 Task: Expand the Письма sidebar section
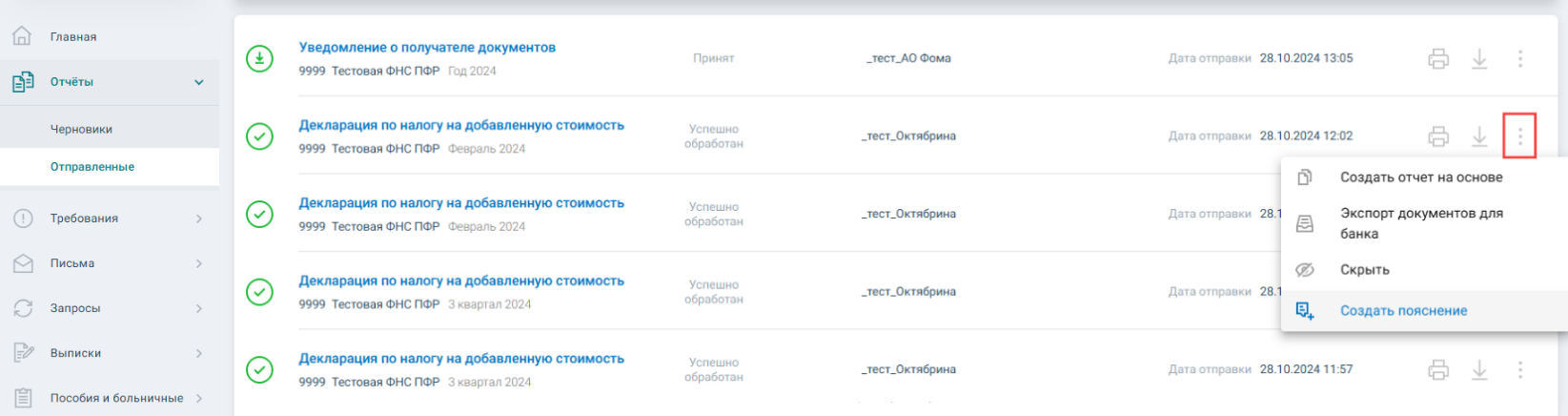coord(110,263)
